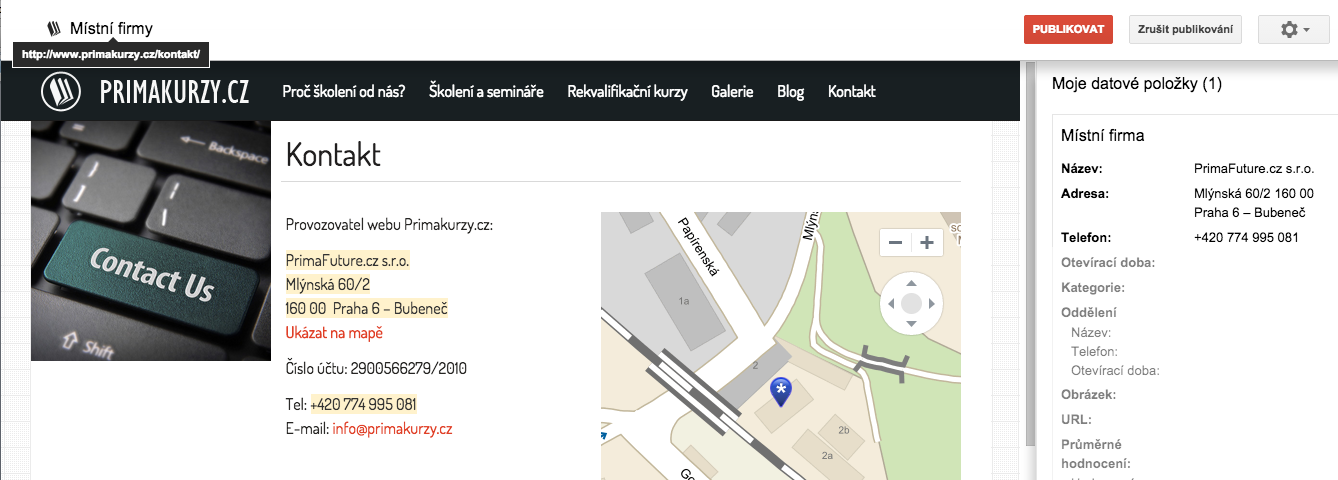
Task: Click account number 2900566279/2010 text
Action: click(408, 369)
